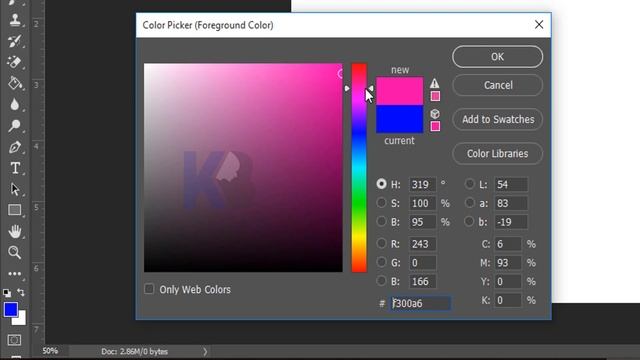The height and width of the screenshot is (360, 640).
Task: Select the H hue radio button
Action: 381,184
